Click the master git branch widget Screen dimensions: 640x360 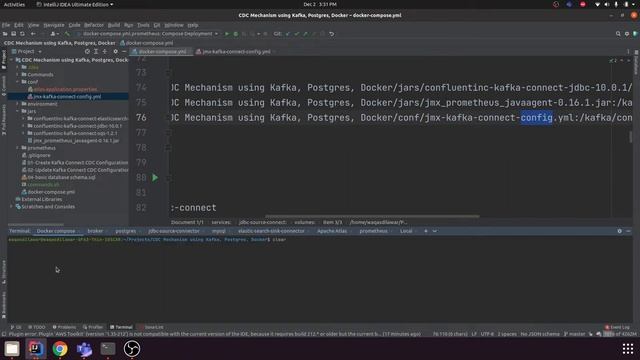click(575, 334)
